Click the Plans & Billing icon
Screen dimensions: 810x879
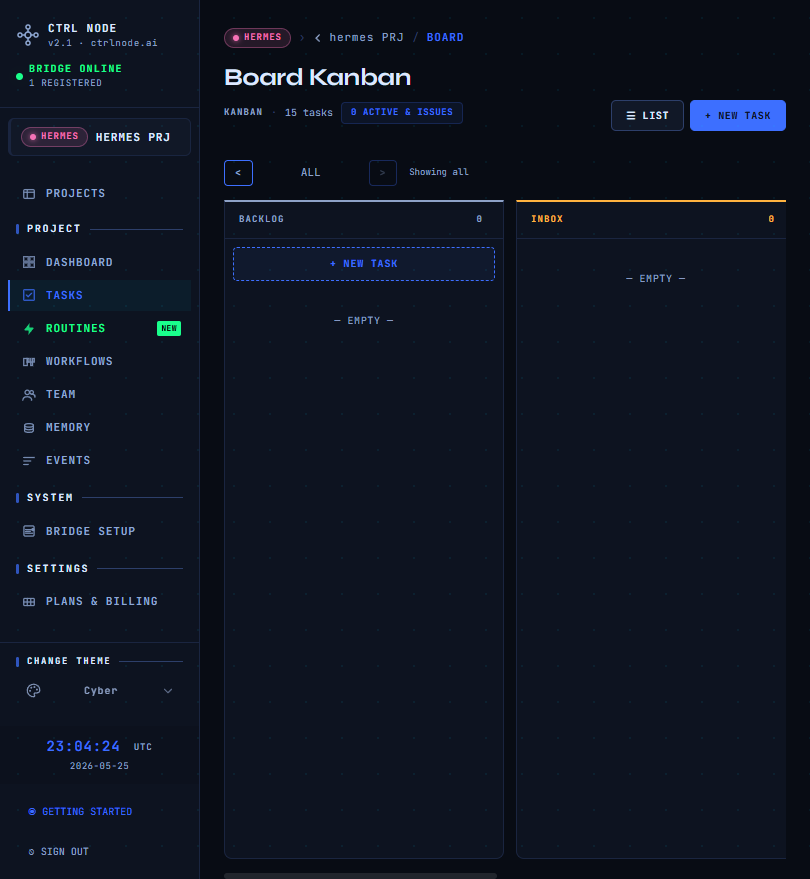(29, 602)
